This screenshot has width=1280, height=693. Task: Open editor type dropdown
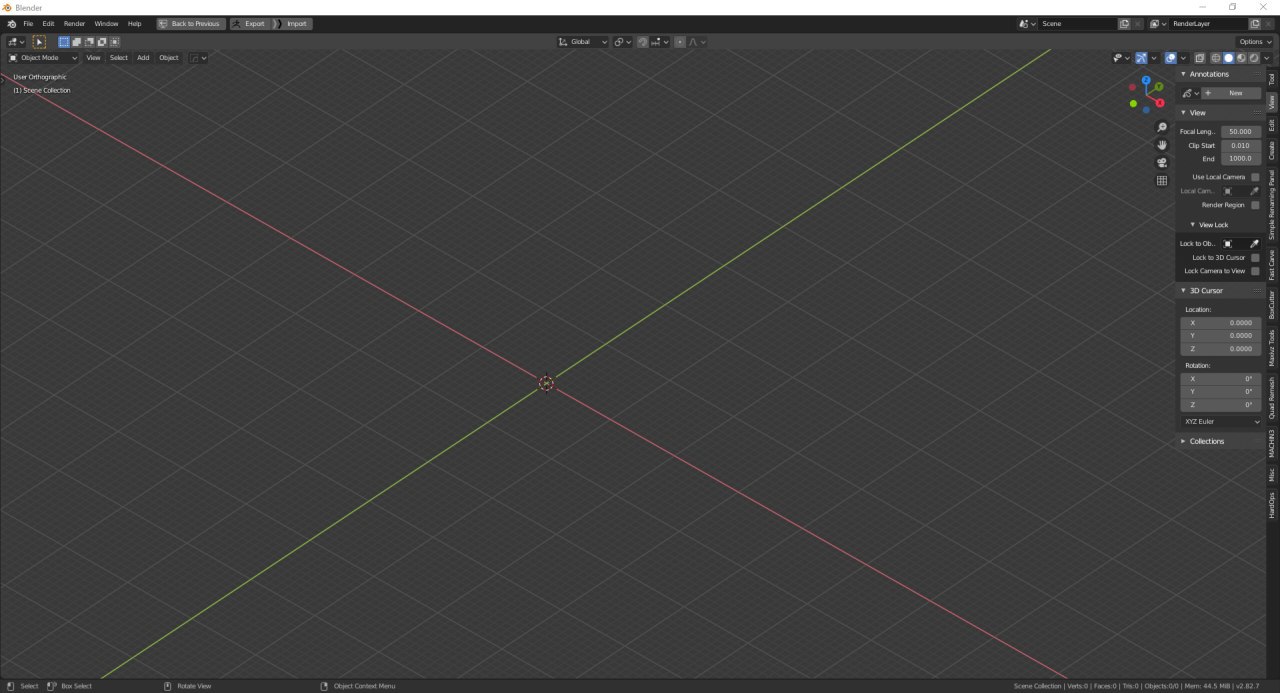tap(16, 42)
